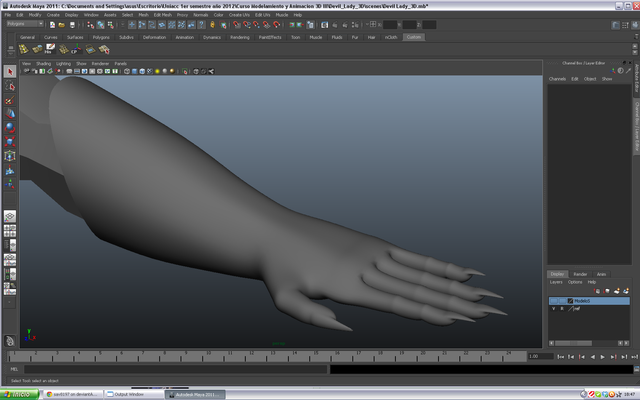Image resolution: width=640 pixels, height=400 pixels.
Task: Open the Create UVs menu
Action: pos(238,15)
